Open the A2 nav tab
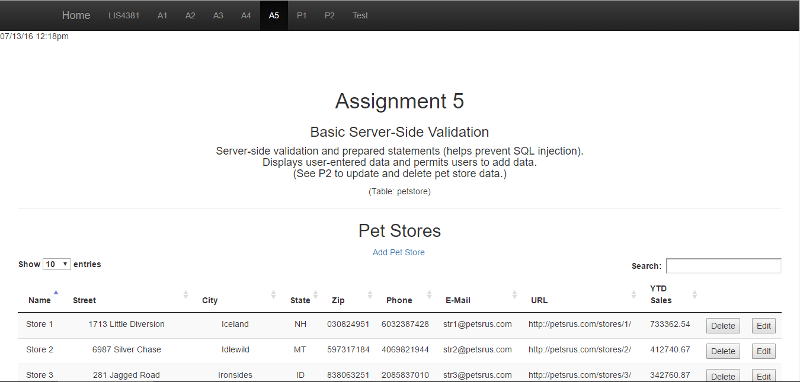The width and height of the screenshot is (800, 382). coord(190,15)
